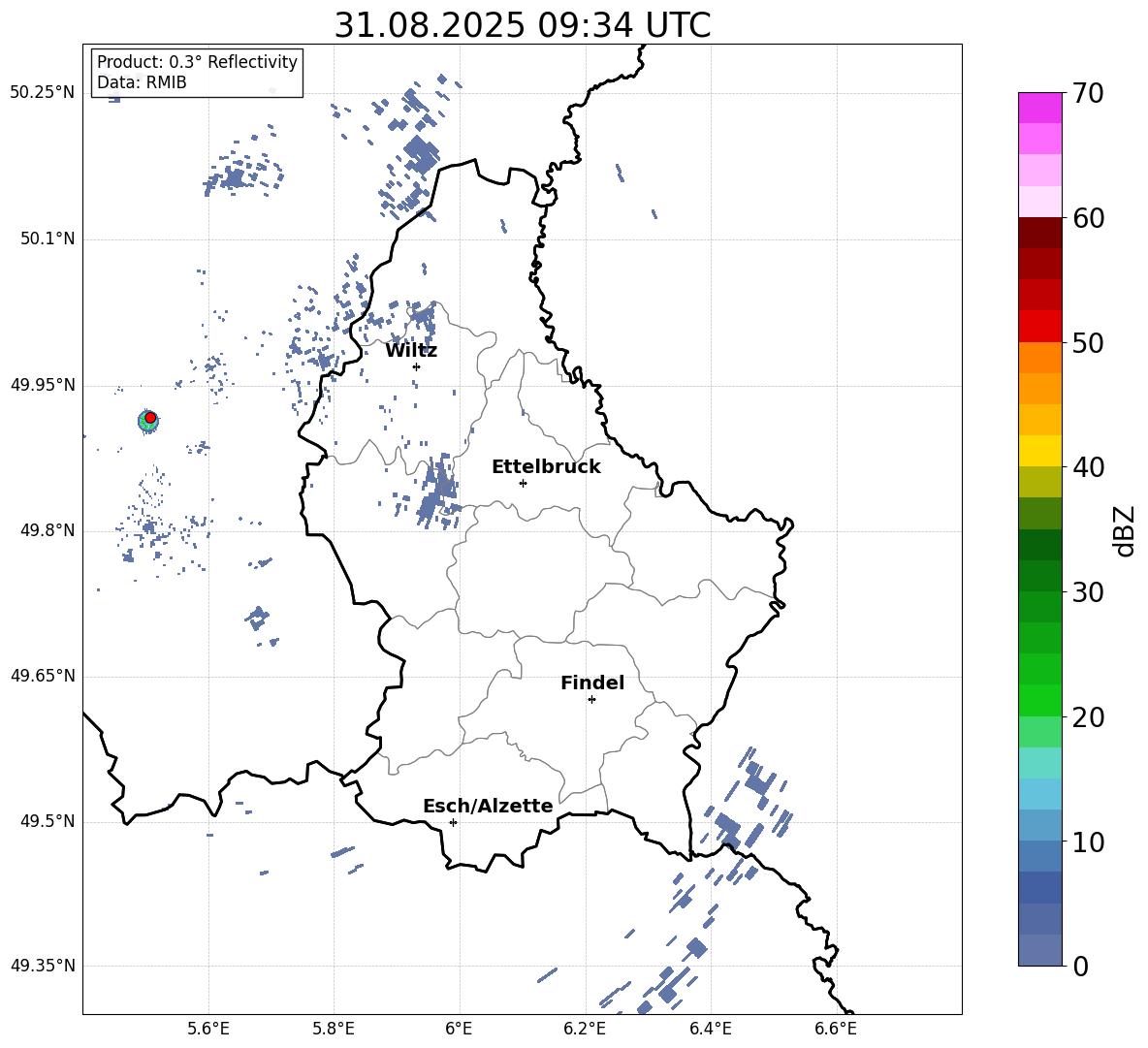Screen dimensions: 1148x1048
Task: Click the 40 tick on the colorbar
Action: (1088, 467)
